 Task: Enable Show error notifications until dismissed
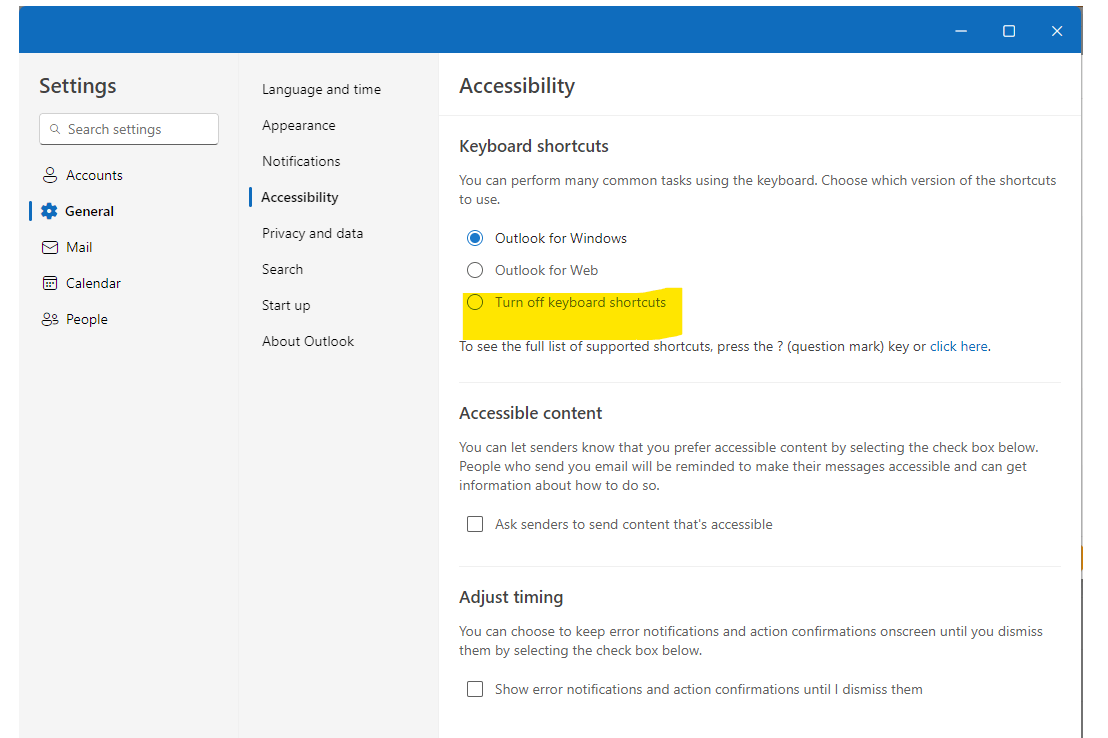click(x=475, y=689)
